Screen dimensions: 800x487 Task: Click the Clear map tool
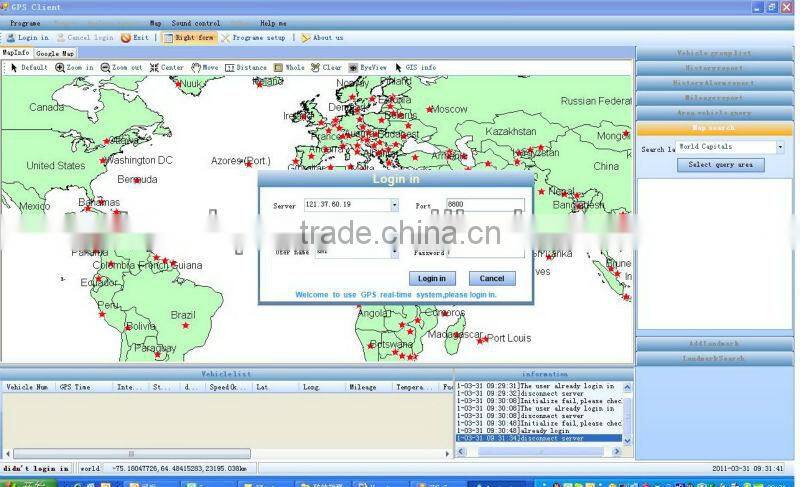pos(326,67)
